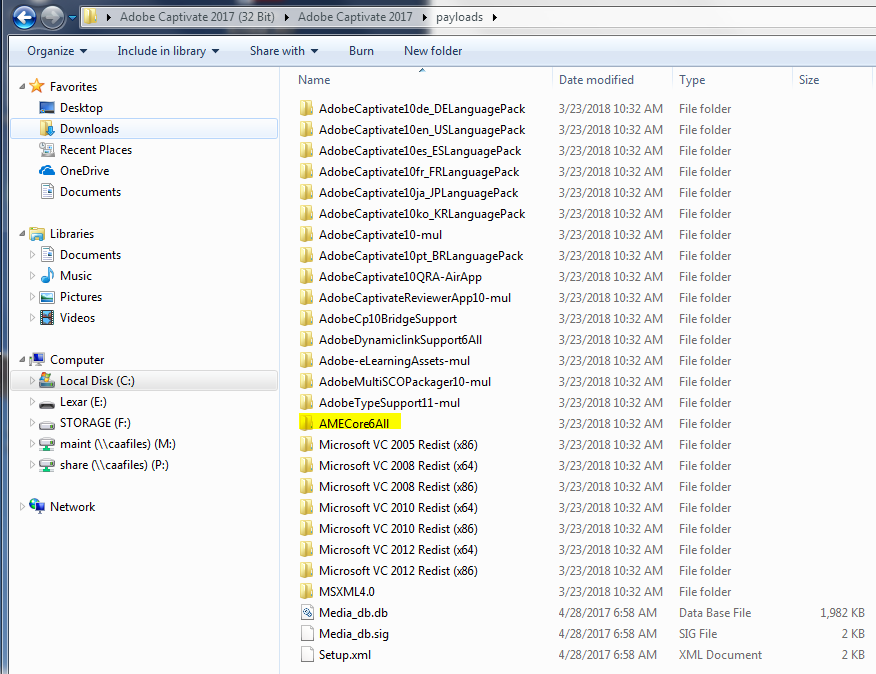Open the Organize menu
Image resolution: width=876 pixels, height=674 pixels.
click(x=57, y=51)
